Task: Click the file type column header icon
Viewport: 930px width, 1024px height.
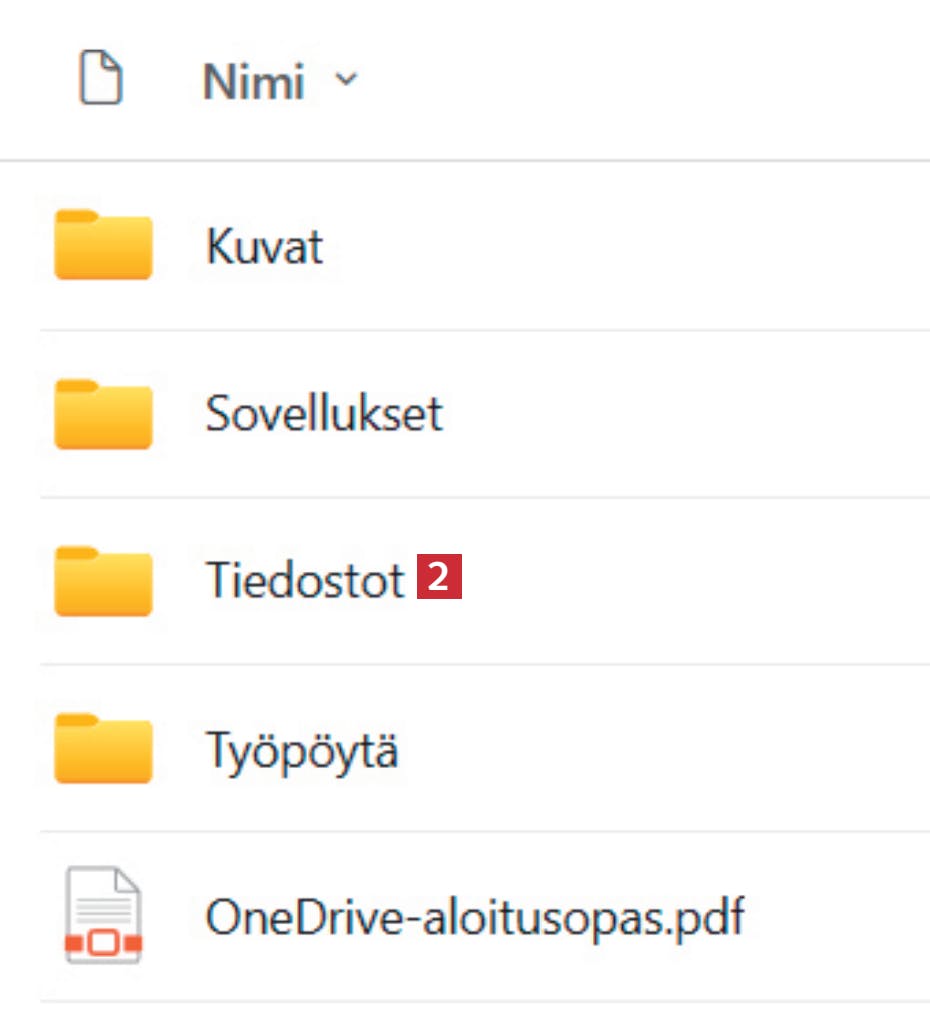Action: click(x=101, y=78)
